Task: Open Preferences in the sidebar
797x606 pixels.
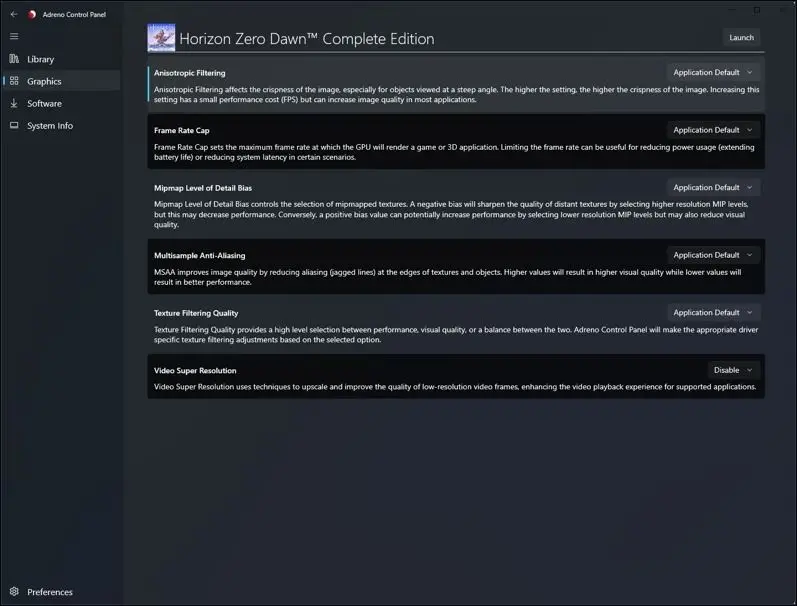Action: (61, 592)
